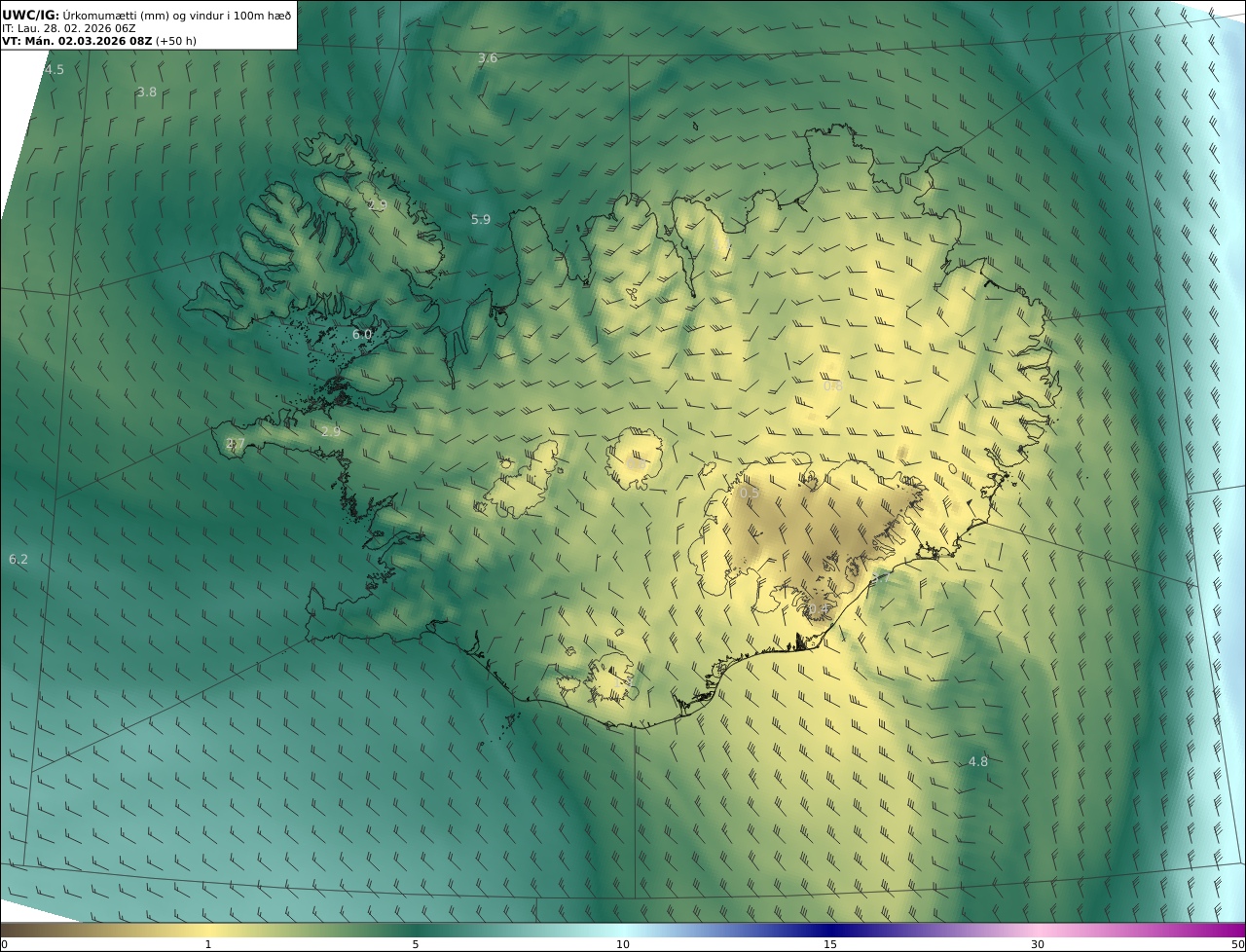Click the '30' tick label of the color scale
Screen dimensions: 1246x952
pyautogui.click(x=1038, y=944)
